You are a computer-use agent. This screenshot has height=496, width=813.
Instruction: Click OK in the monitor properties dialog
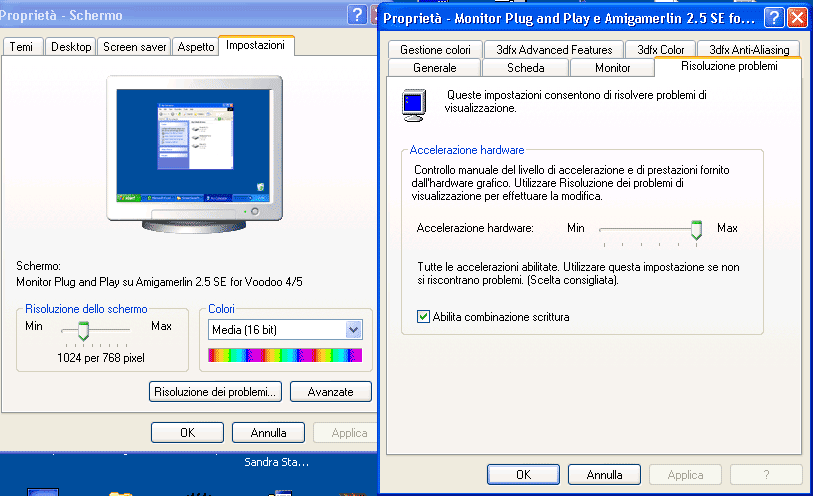(x=523, y=475)
